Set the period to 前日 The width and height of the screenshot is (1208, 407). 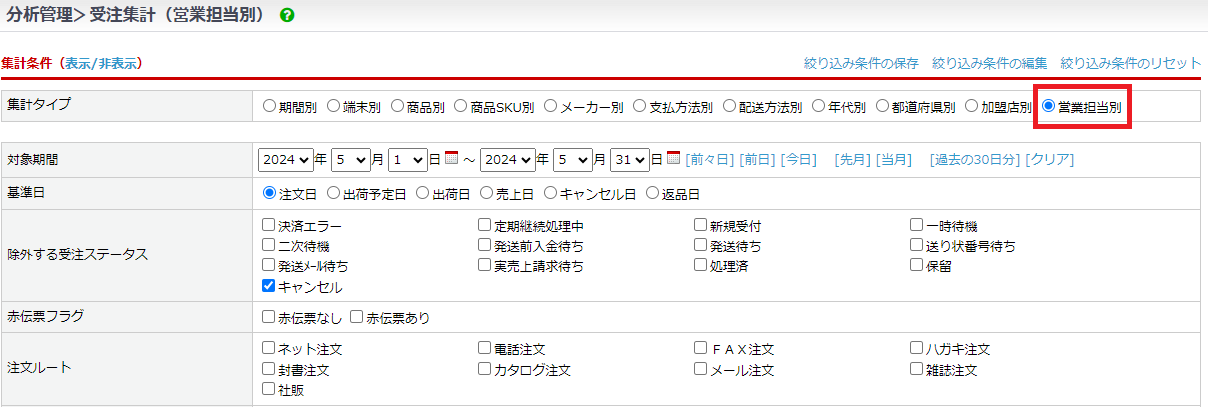tap(757, 159)
